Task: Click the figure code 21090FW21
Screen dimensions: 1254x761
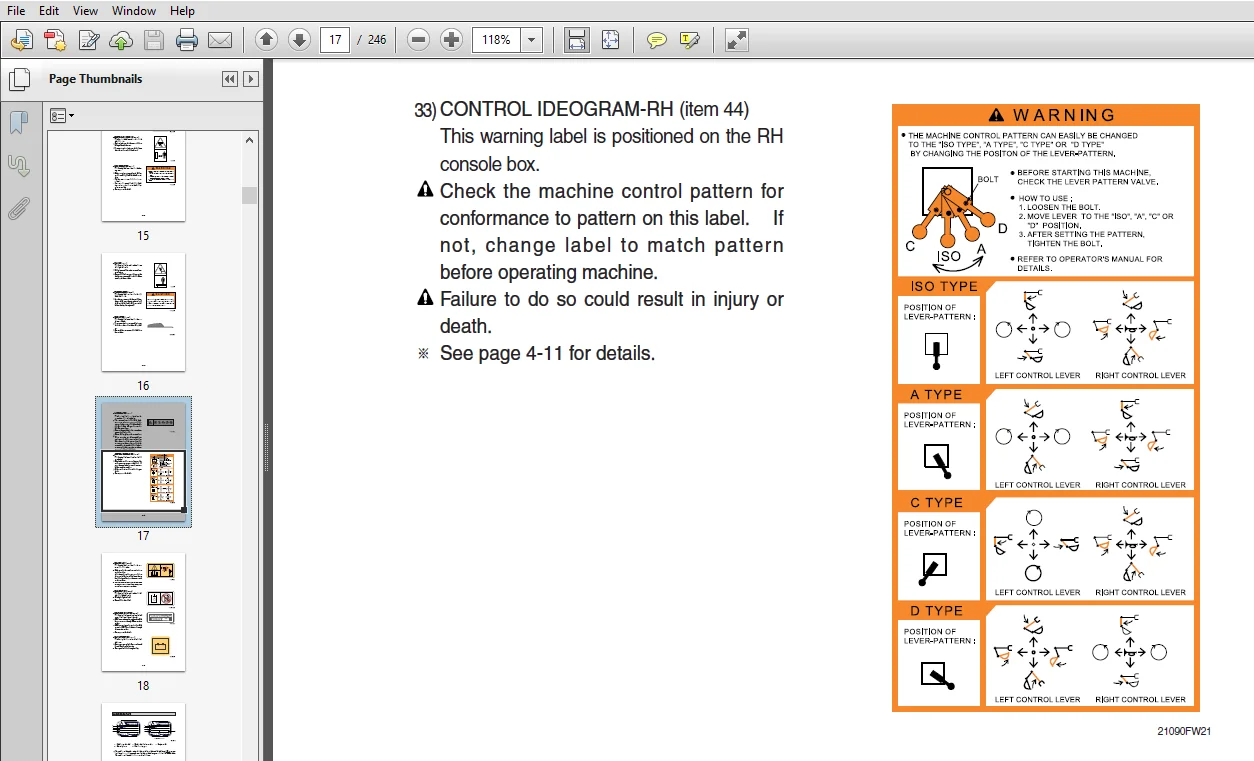Action: [1184, 731]
